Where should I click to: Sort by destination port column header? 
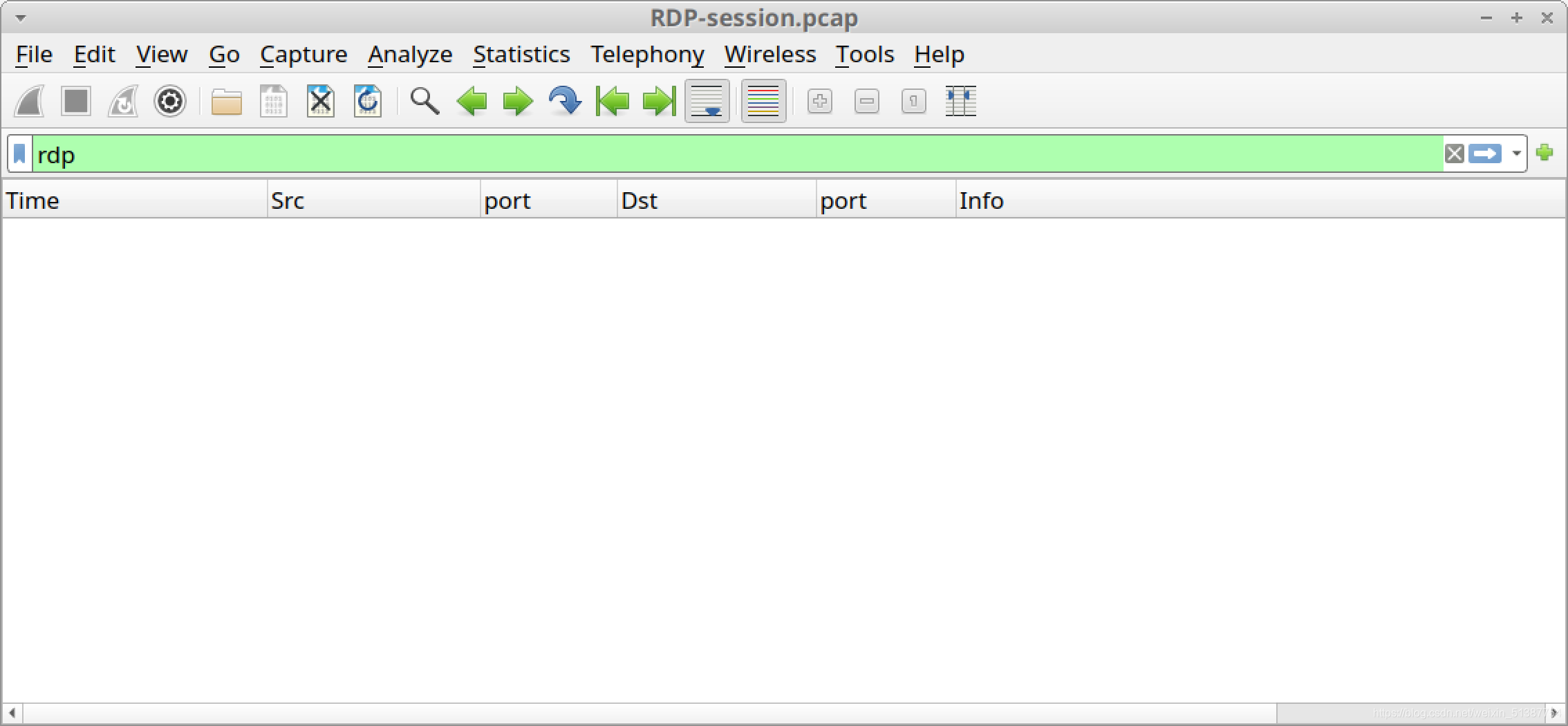886,200
